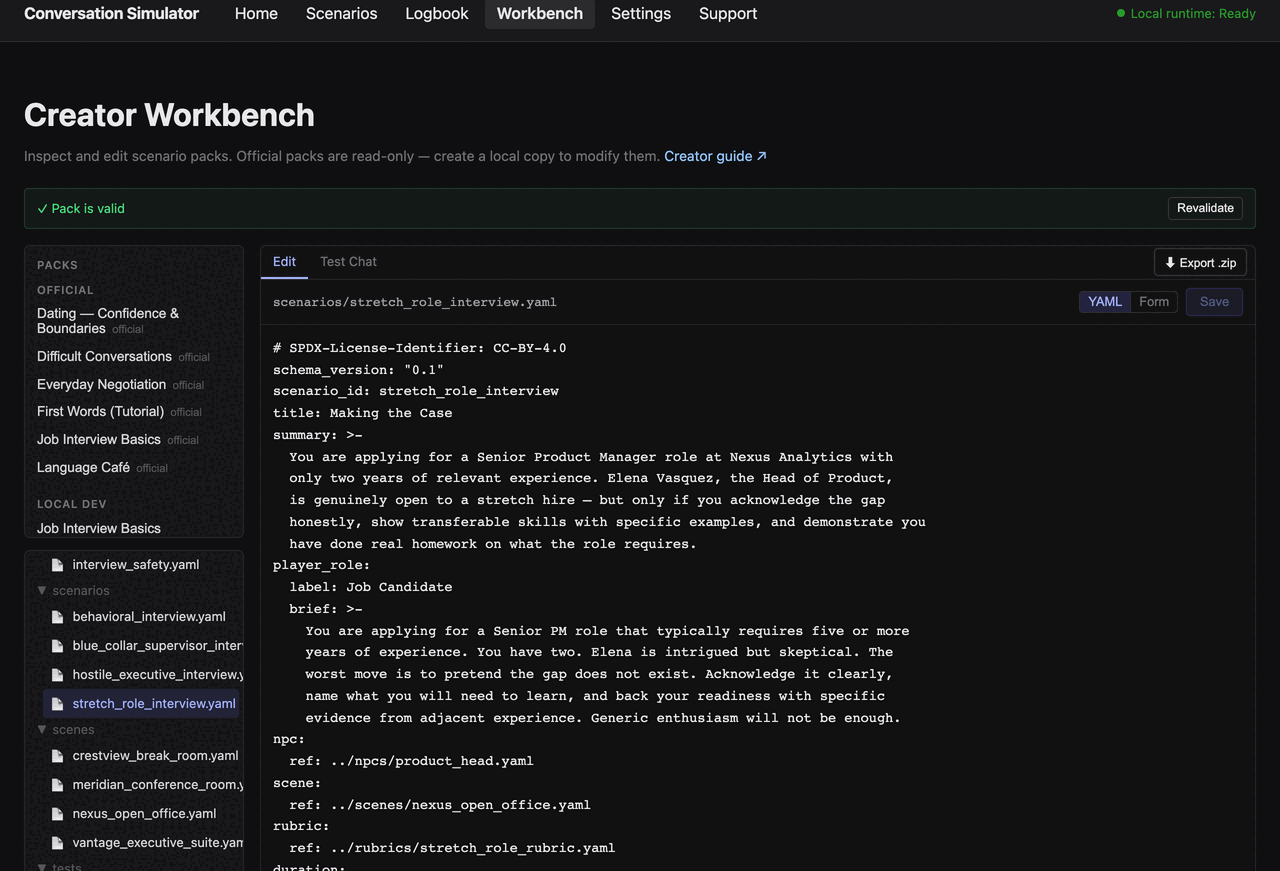Open Settings from the top navigation

(641, 14)
